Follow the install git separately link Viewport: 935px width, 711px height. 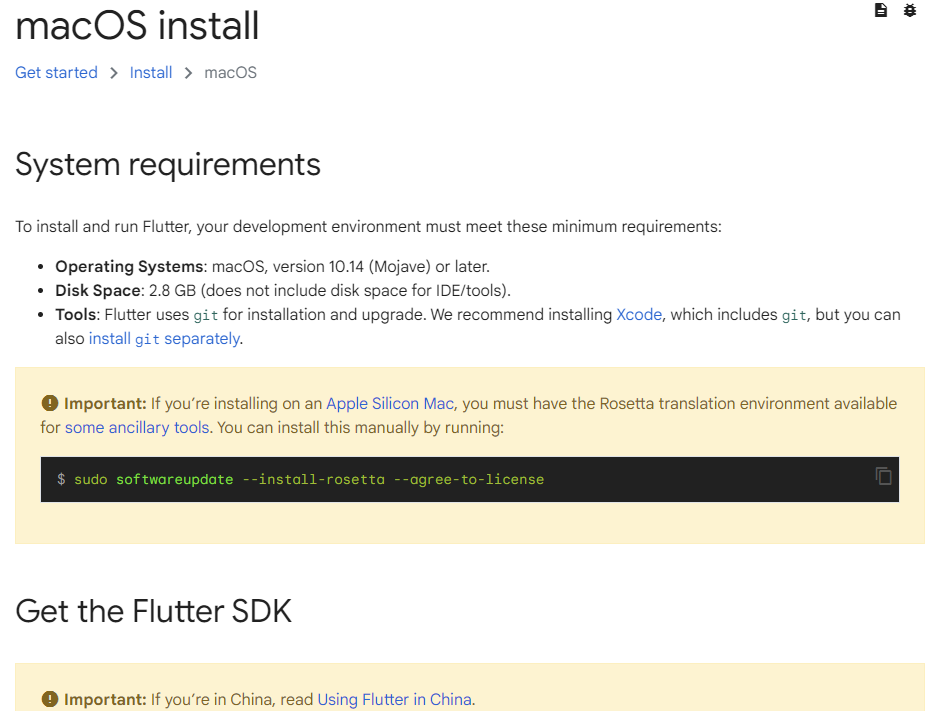pyautogui.click(x=165, y=339)
